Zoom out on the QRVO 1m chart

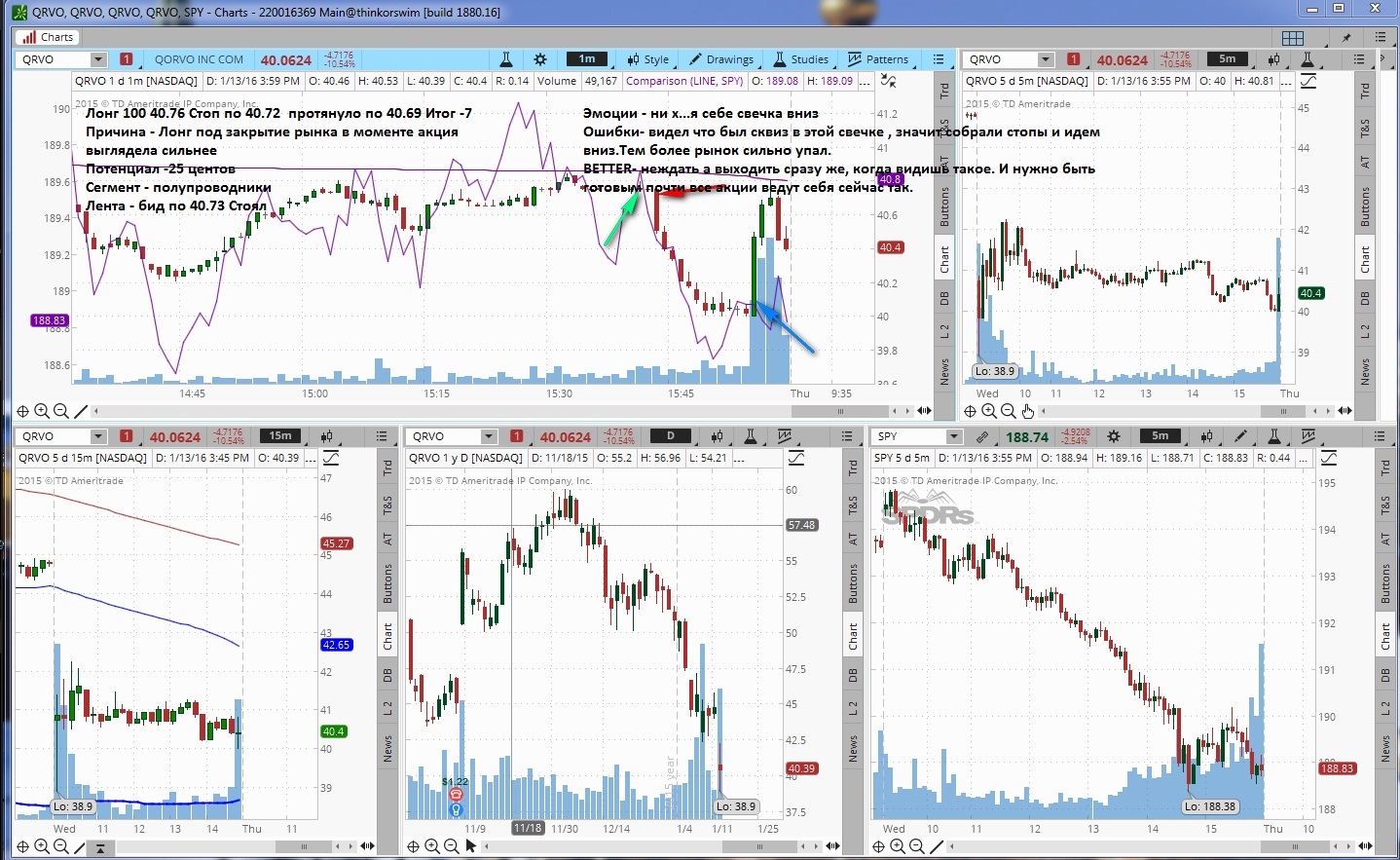click(60, 411)
